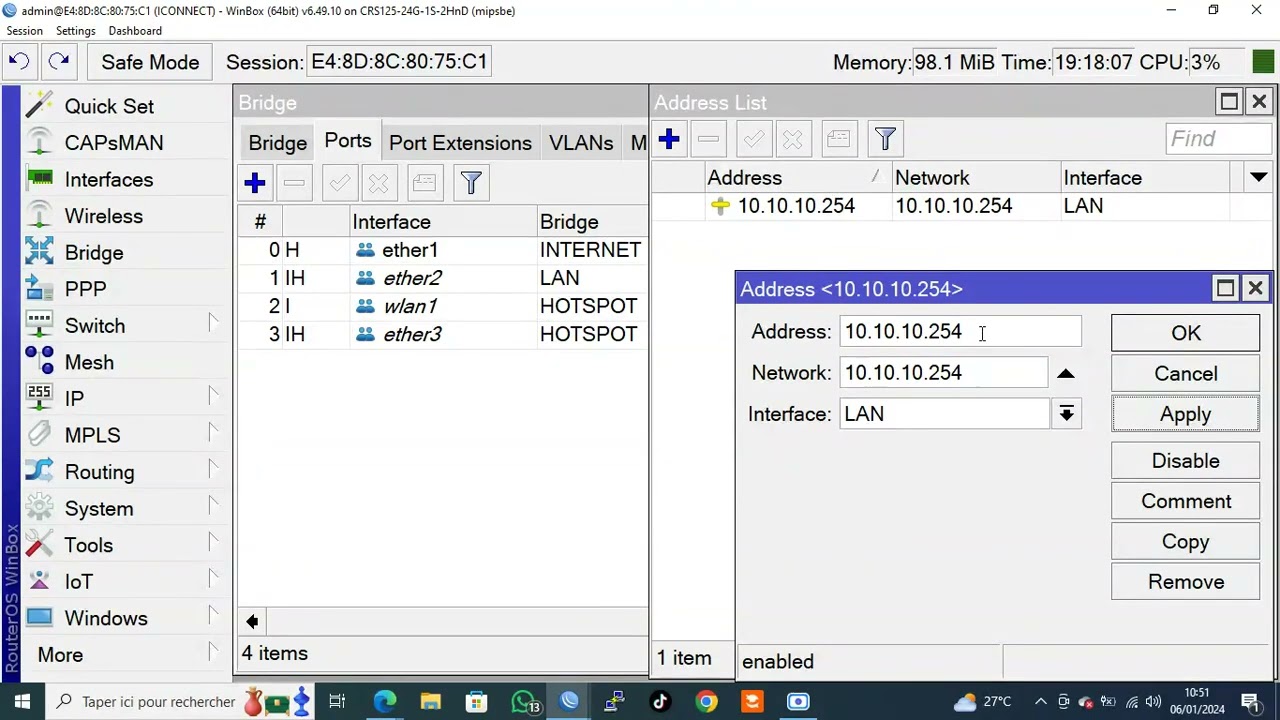Image resolution: width=1280 pixels, height=720 pixels.
Task: Expand the IP submenu arrow
Action: (x=213, y=396)
